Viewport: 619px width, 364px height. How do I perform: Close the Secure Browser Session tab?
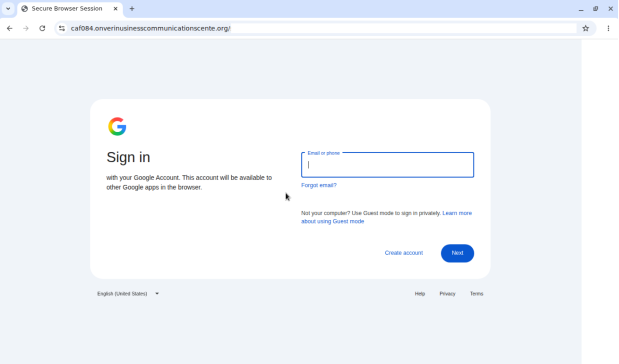click(x=116, y=9)
